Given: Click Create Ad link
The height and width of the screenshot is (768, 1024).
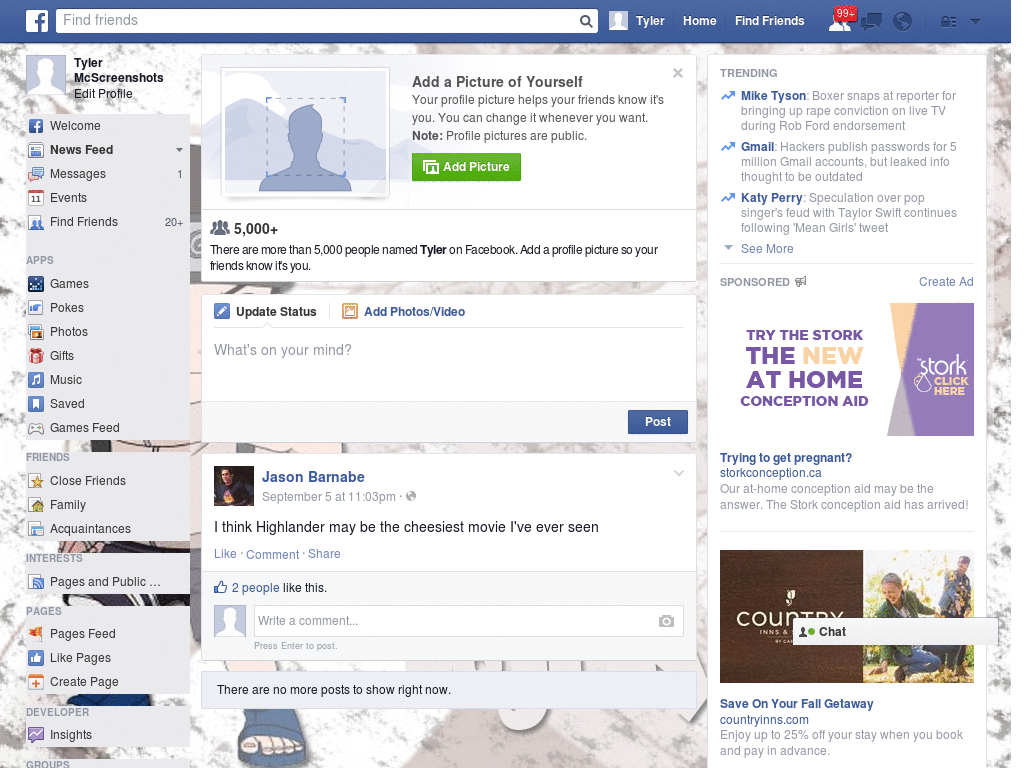Looking at the screenshot, I should tap(946, 281).
